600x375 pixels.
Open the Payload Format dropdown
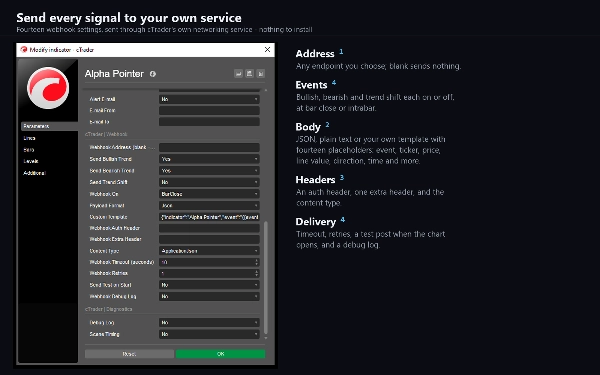209,205
